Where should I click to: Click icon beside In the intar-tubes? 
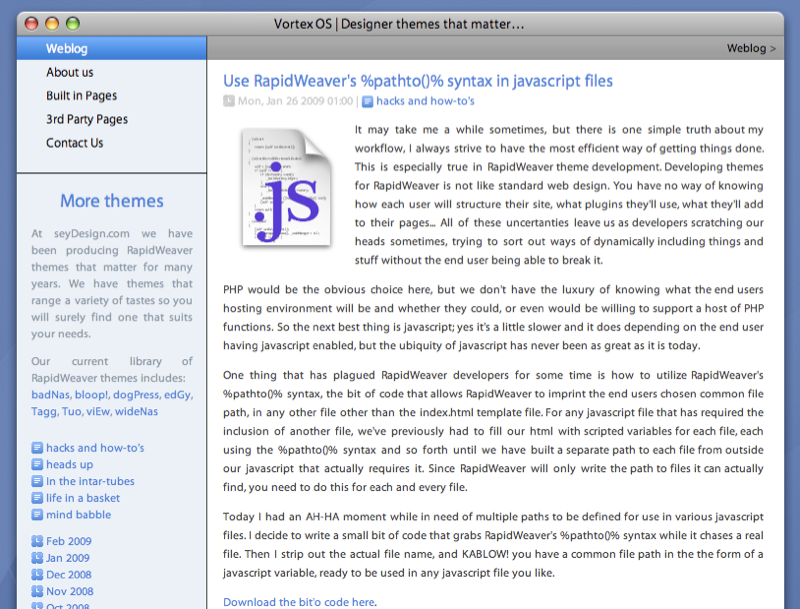point(37,482)
